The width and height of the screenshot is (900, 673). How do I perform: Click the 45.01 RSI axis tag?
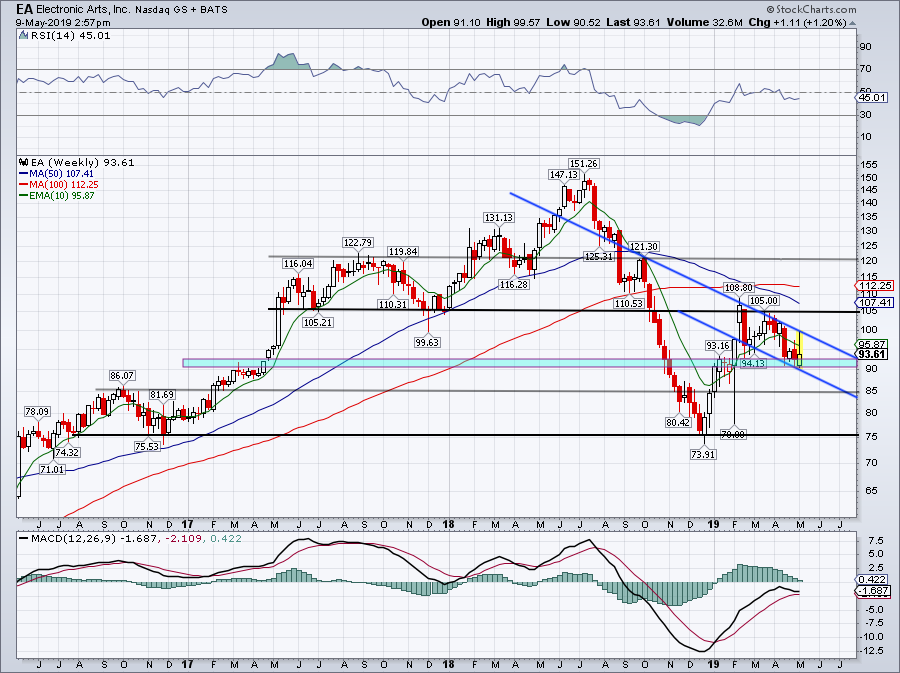(x=873, y=98)
